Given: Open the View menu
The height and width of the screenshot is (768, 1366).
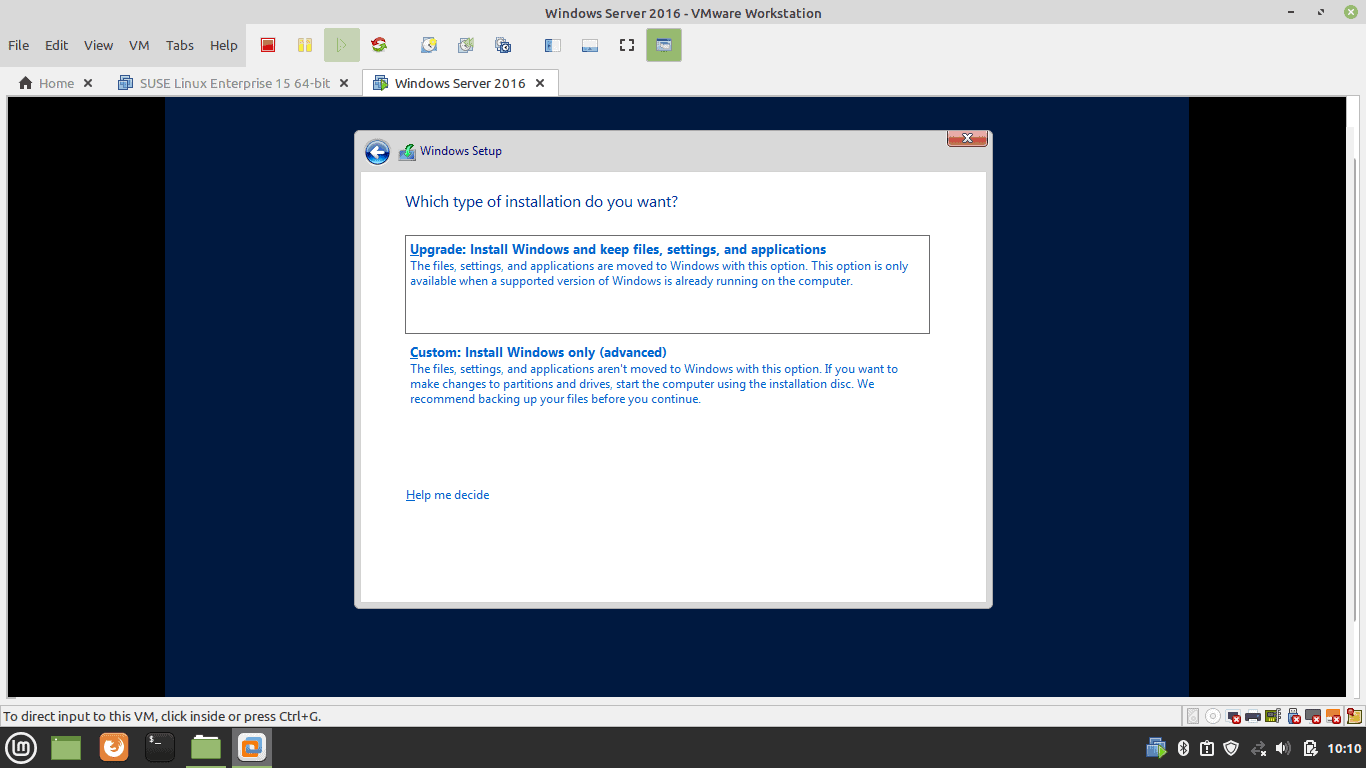Looking at the screenshot, I should pos(98,45).
